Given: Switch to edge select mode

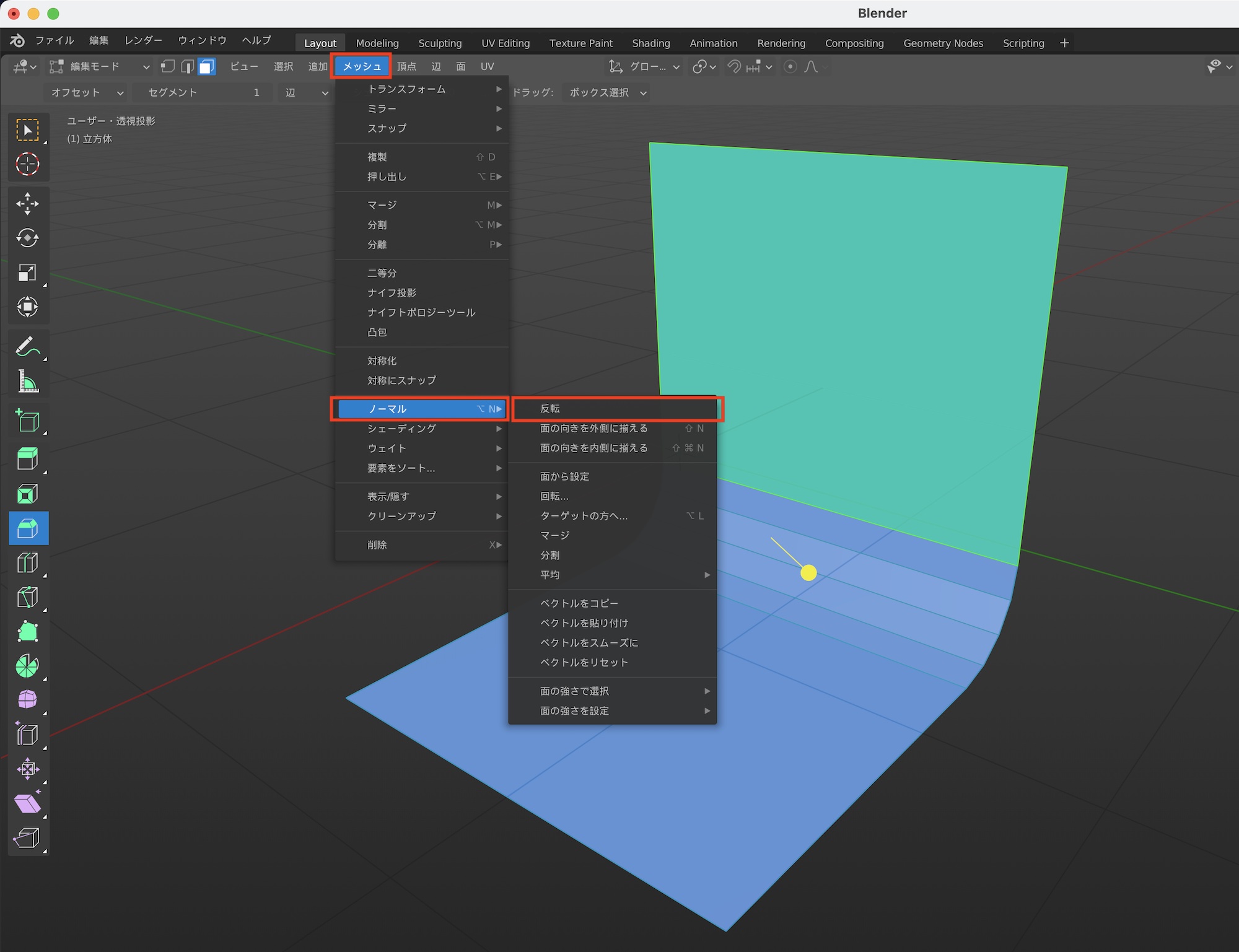Looking at the screenshot, I should tap(187, 66).
